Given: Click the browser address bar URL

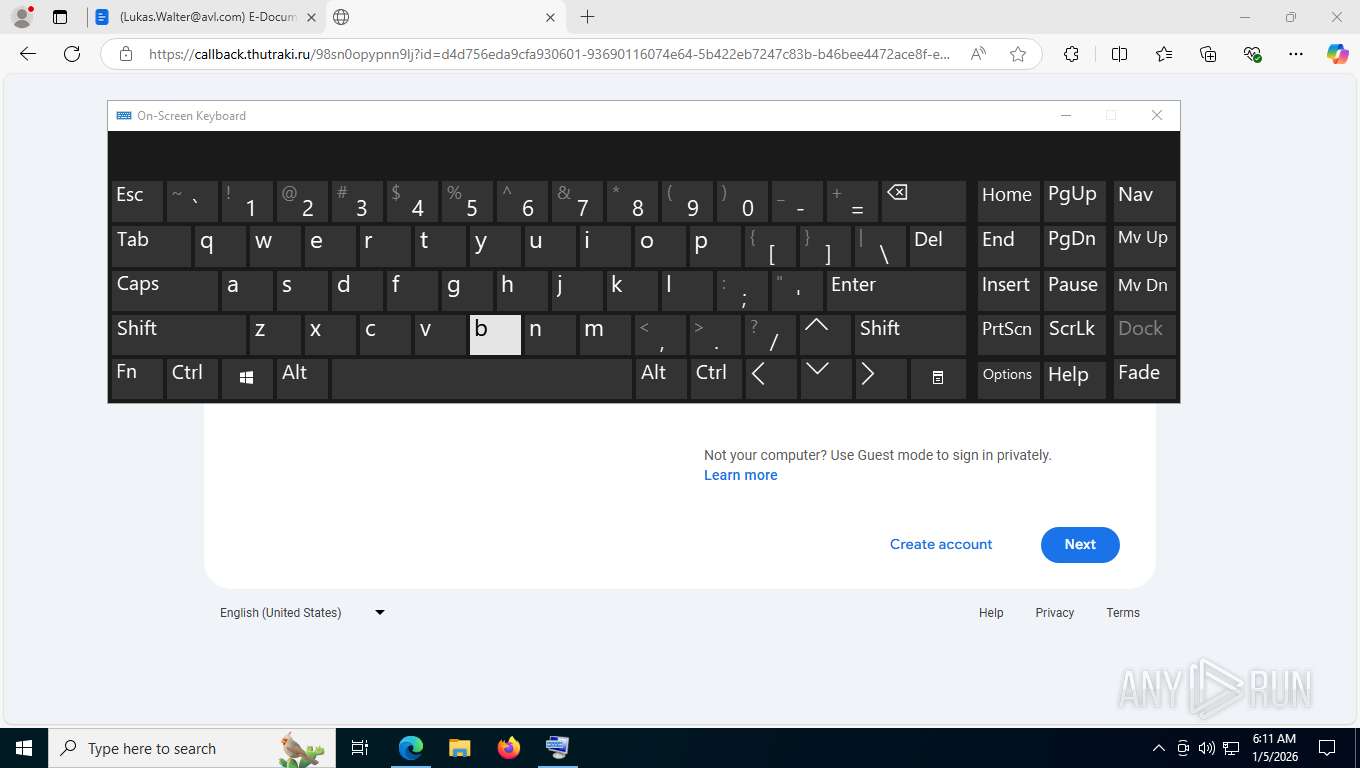Looking at the screenshot, I should point(549,54).
